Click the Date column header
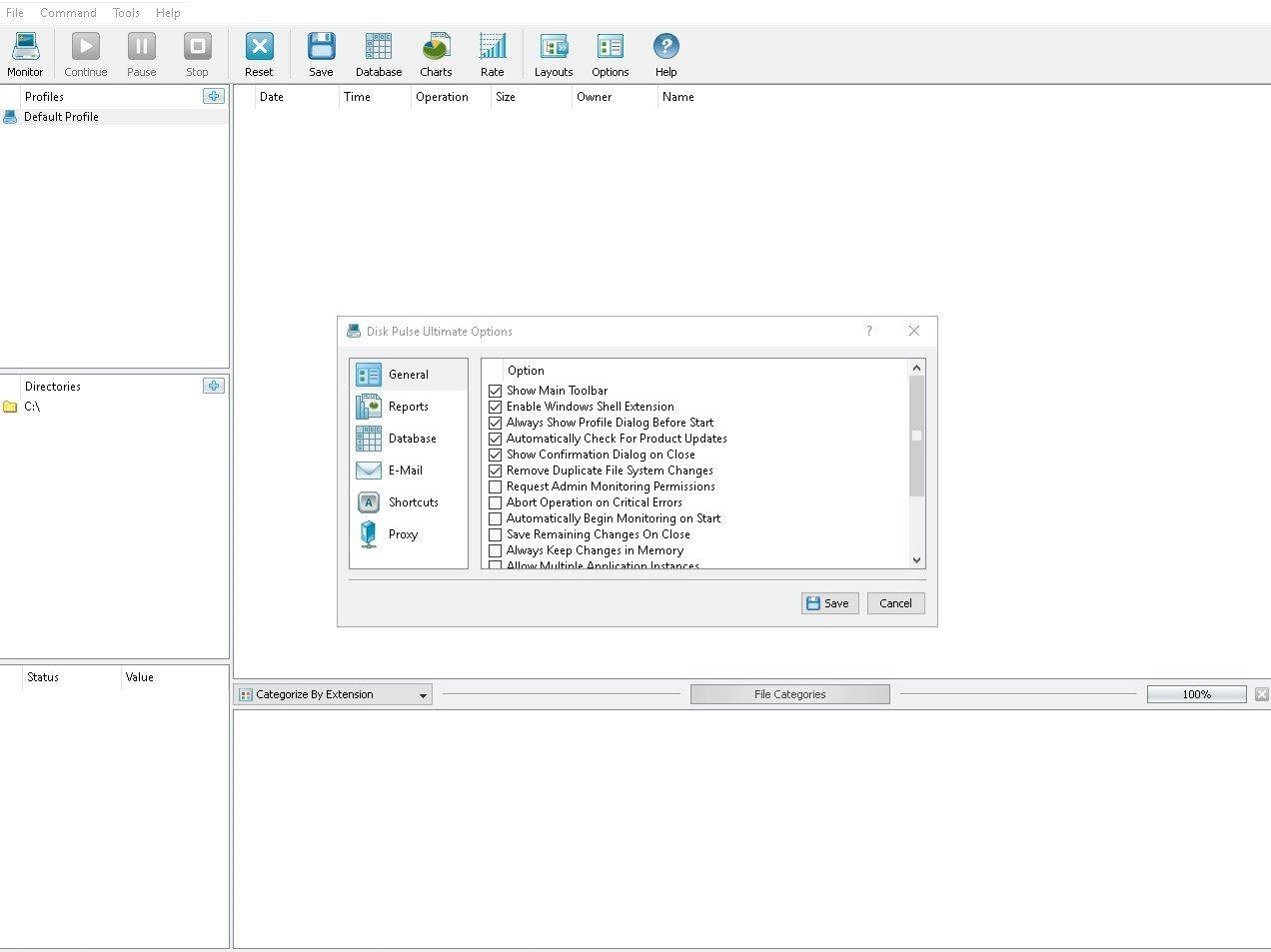The image size is (1271, 952). click(x=295, y=97)
